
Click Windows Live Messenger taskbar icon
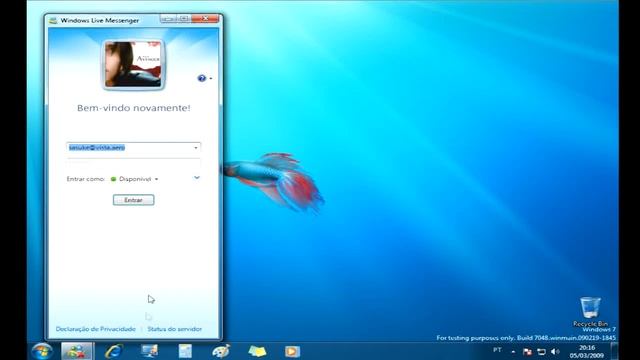[77, 351]
